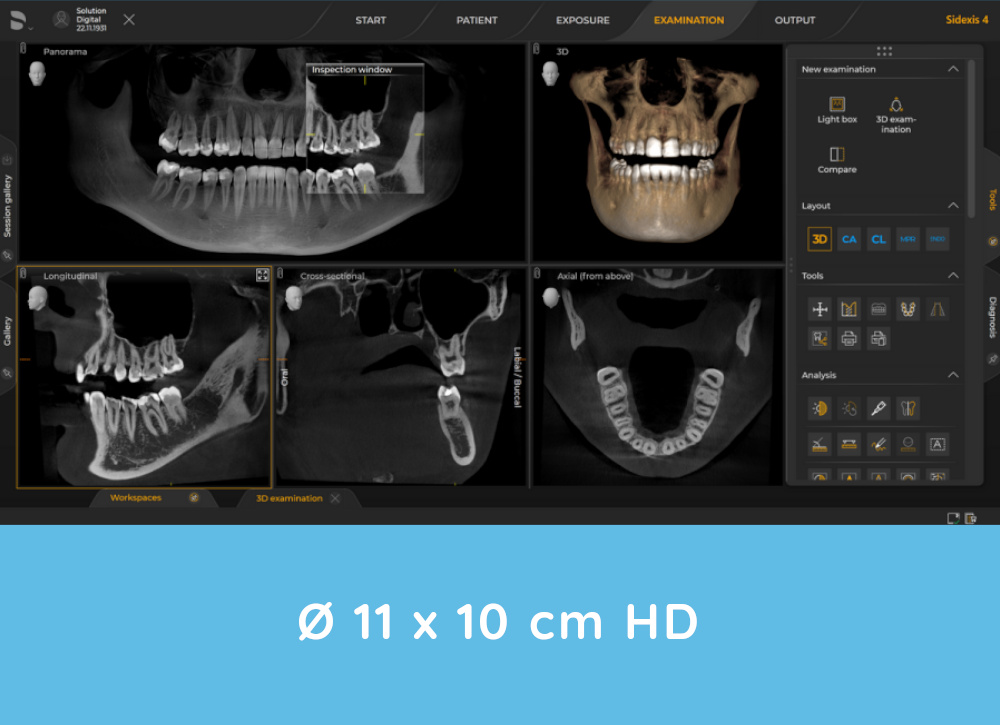1000x725 pixels.
Task: Switch layout to MPR view
Action: pyautogui.click(x=908, y=238)
